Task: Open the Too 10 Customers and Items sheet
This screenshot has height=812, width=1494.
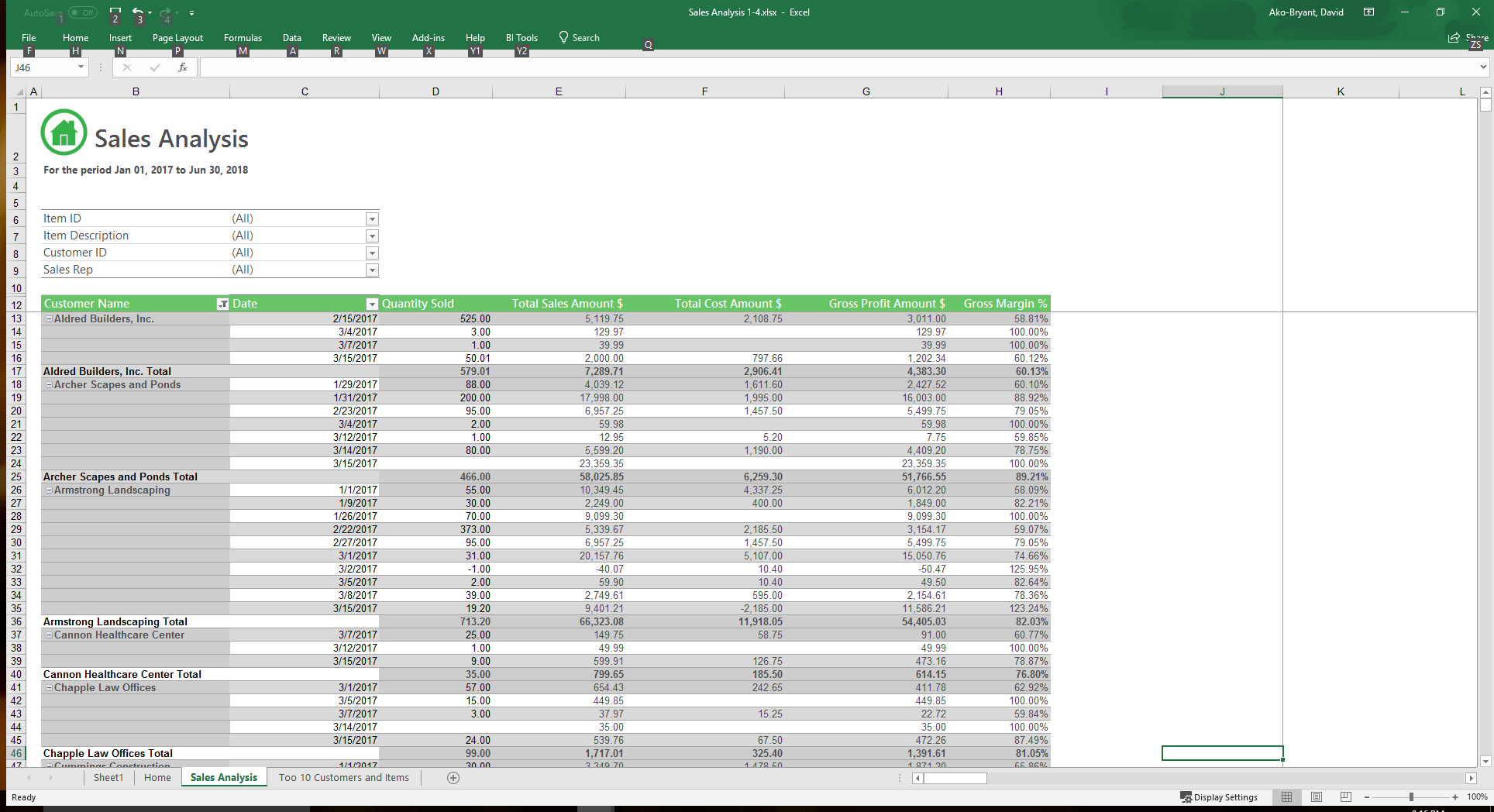Action: point(343,777)
